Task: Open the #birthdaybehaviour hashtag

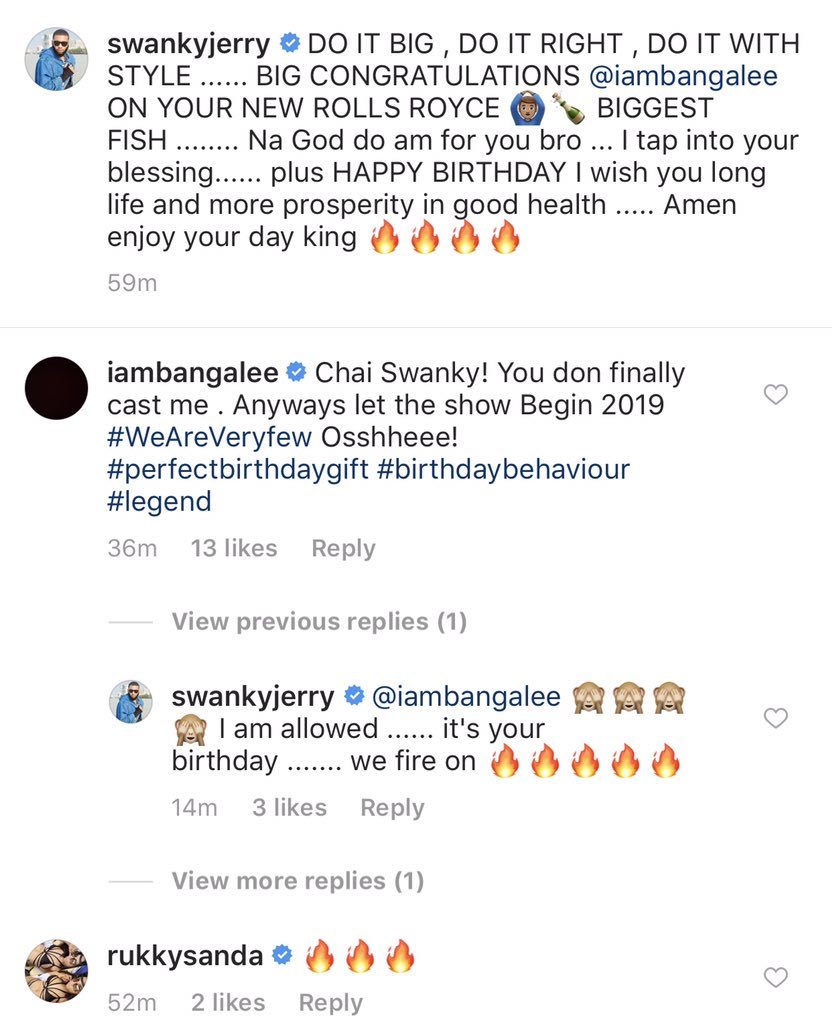Action: pos(503,469)
